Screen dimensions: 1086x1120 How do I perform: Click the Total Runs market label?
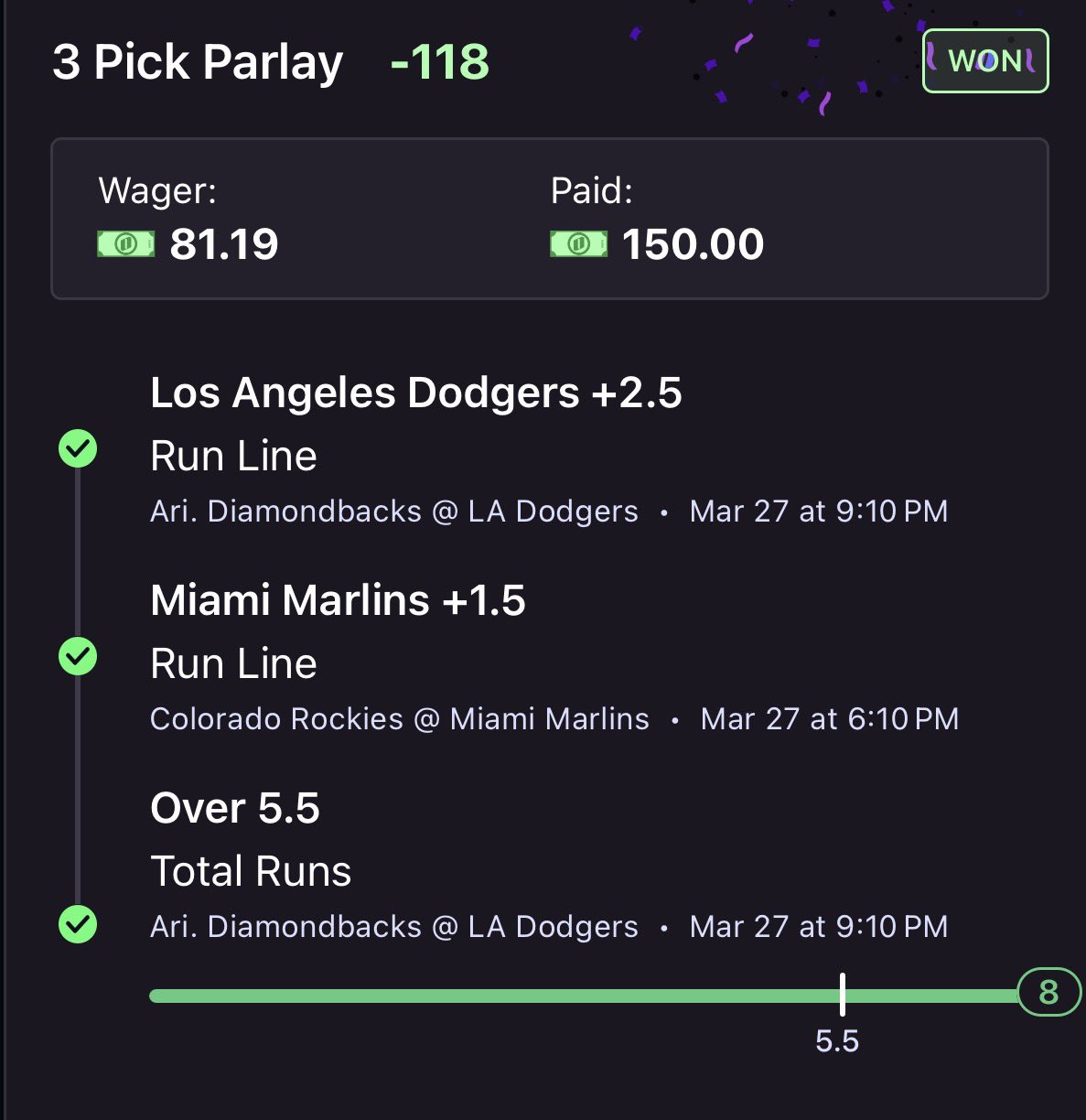coord(251,871)
